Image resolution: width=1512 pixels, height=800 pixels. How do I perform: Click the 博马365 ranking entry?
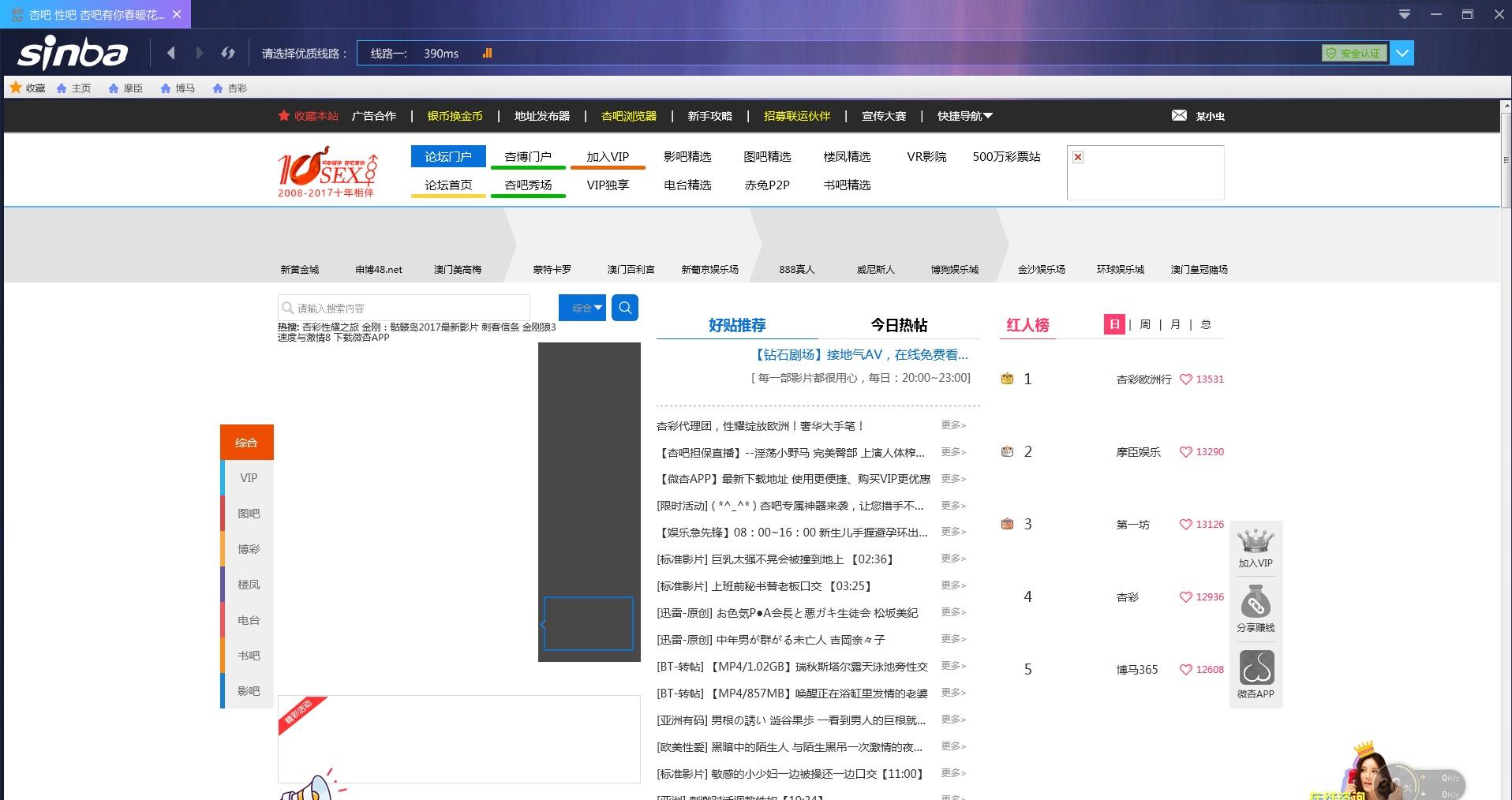click(x=1137, y=670)
